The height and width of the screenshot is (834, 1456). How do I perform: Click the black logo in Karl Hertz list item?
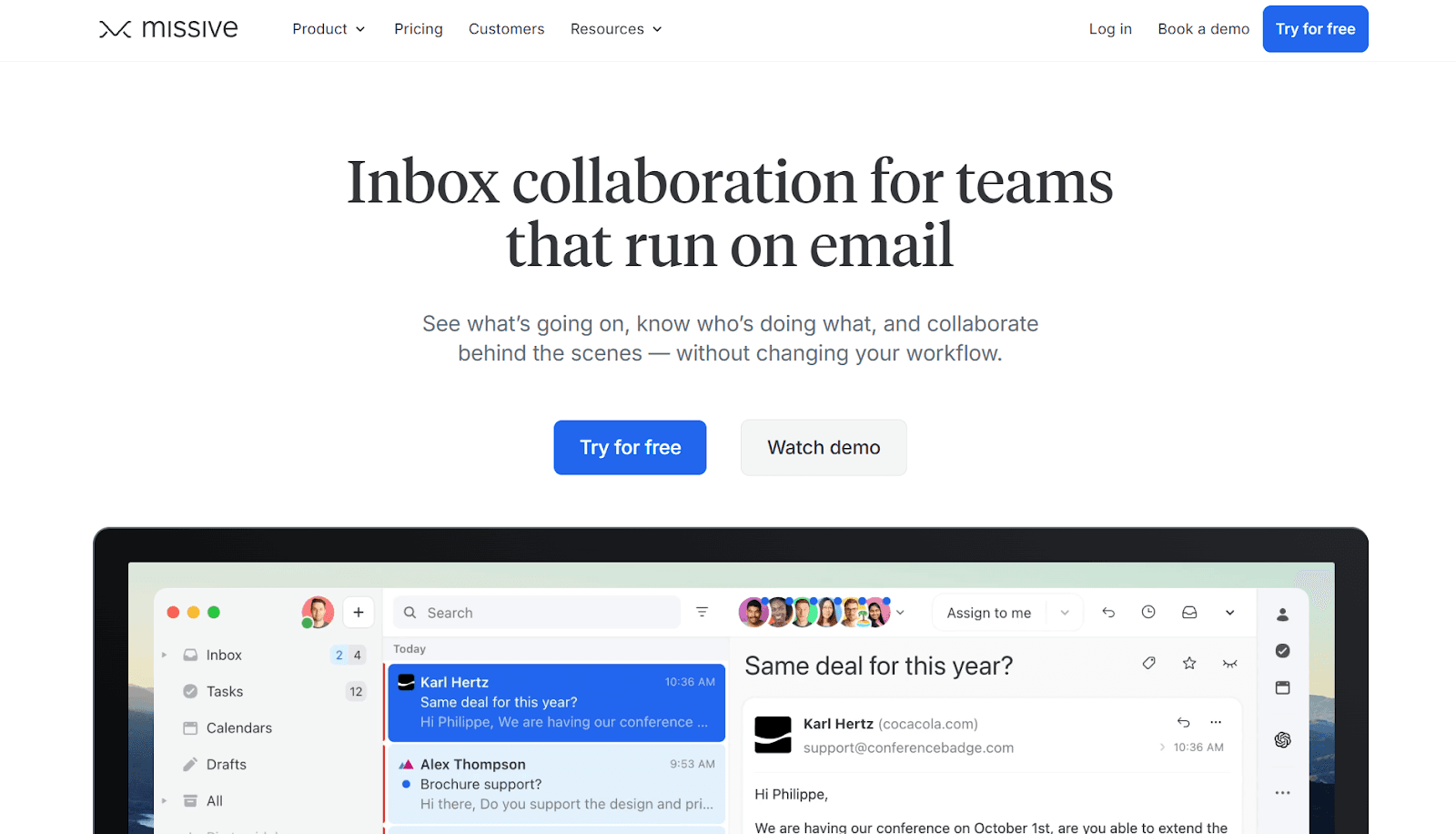coord(407,682)
